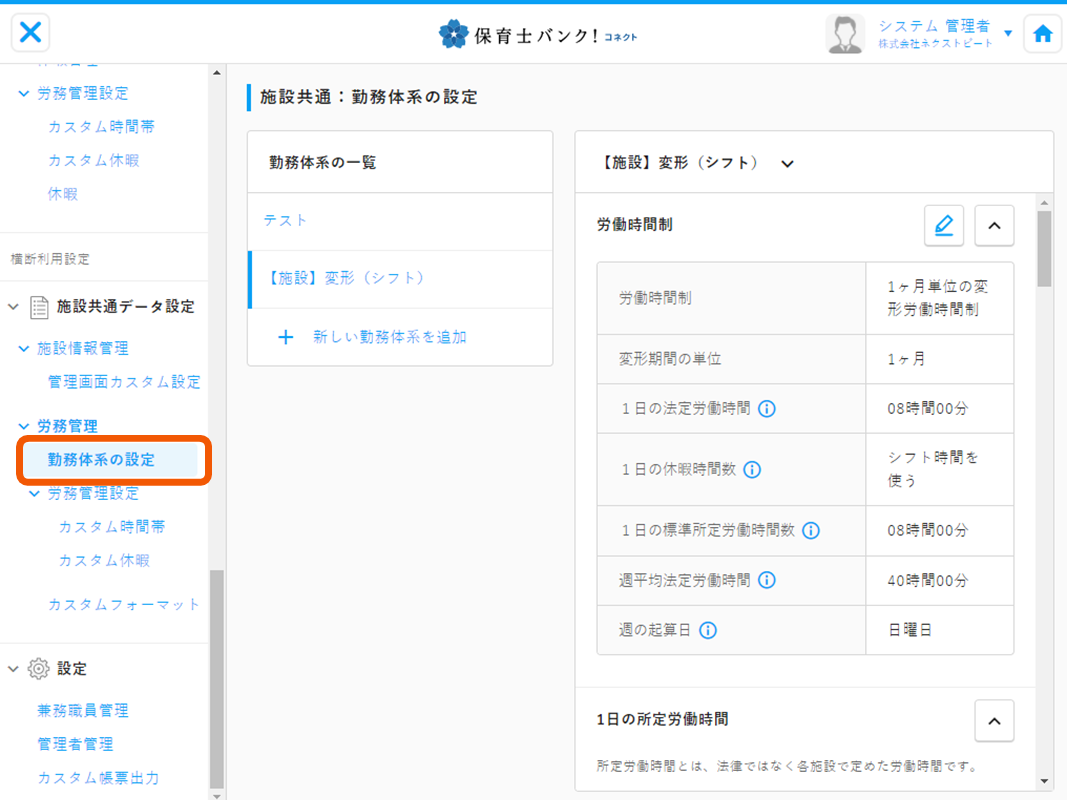This screenshot has height=800, width=1067.
Task: Select テスト in the 勤務体系 list
Action: (x=286, y=220)
